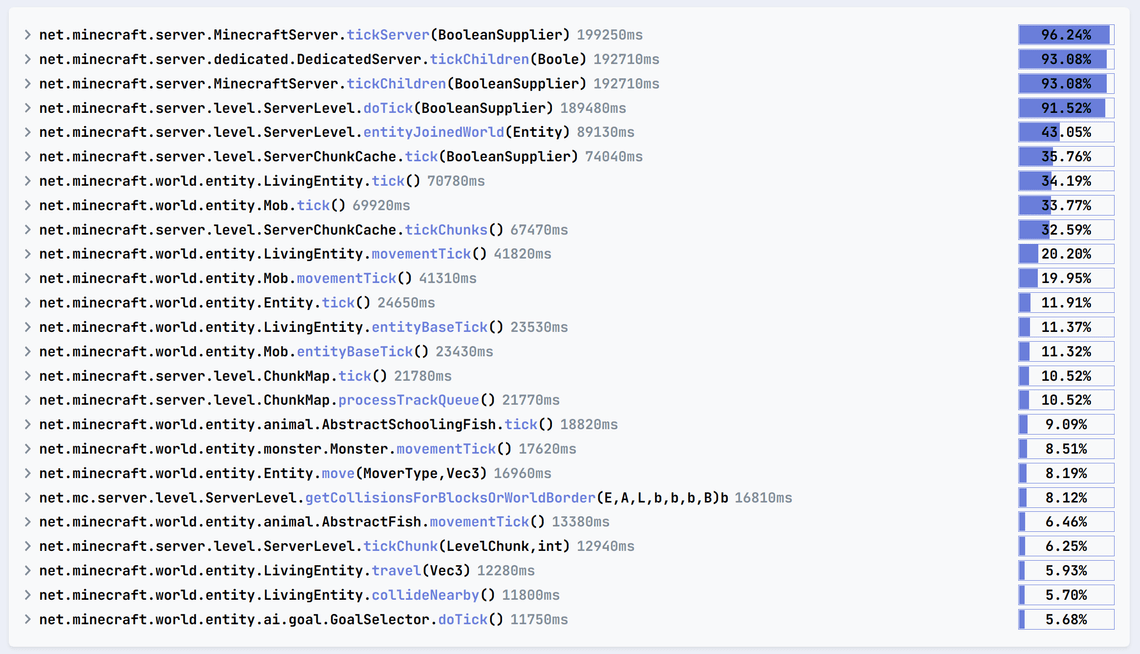Expand the MinecraftServer.tickServer row chevron
This screenshot has height=654, width=1140.
27,35
